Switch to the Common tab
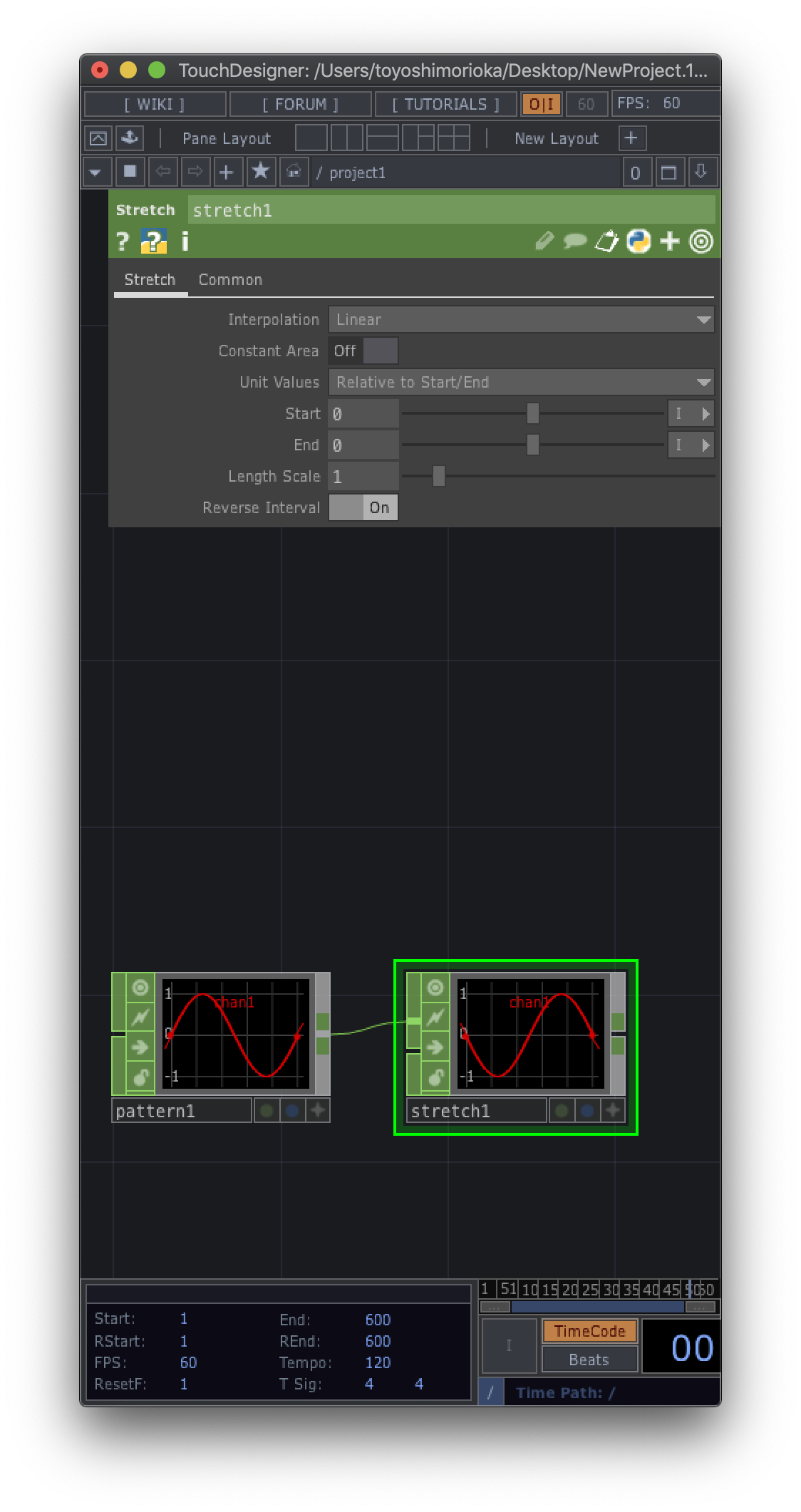 click(x=230, y=279)
